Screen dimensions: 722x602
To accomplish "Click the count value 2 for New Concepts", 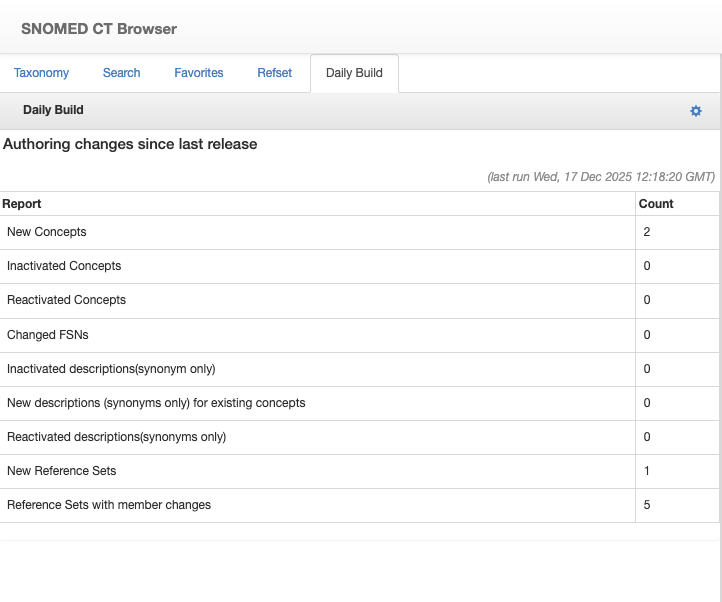I will (647, 232).
